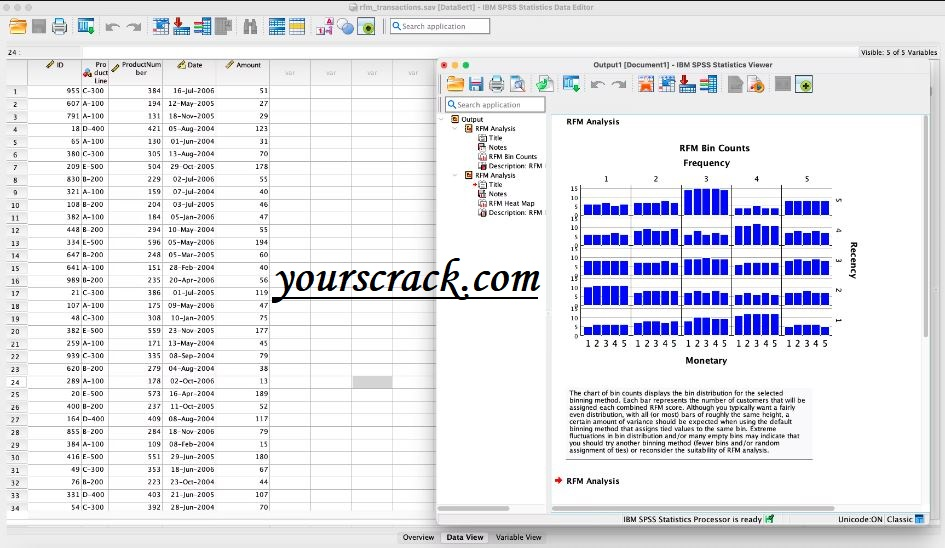Select row 24 header in Data Editor

(15, 382)
